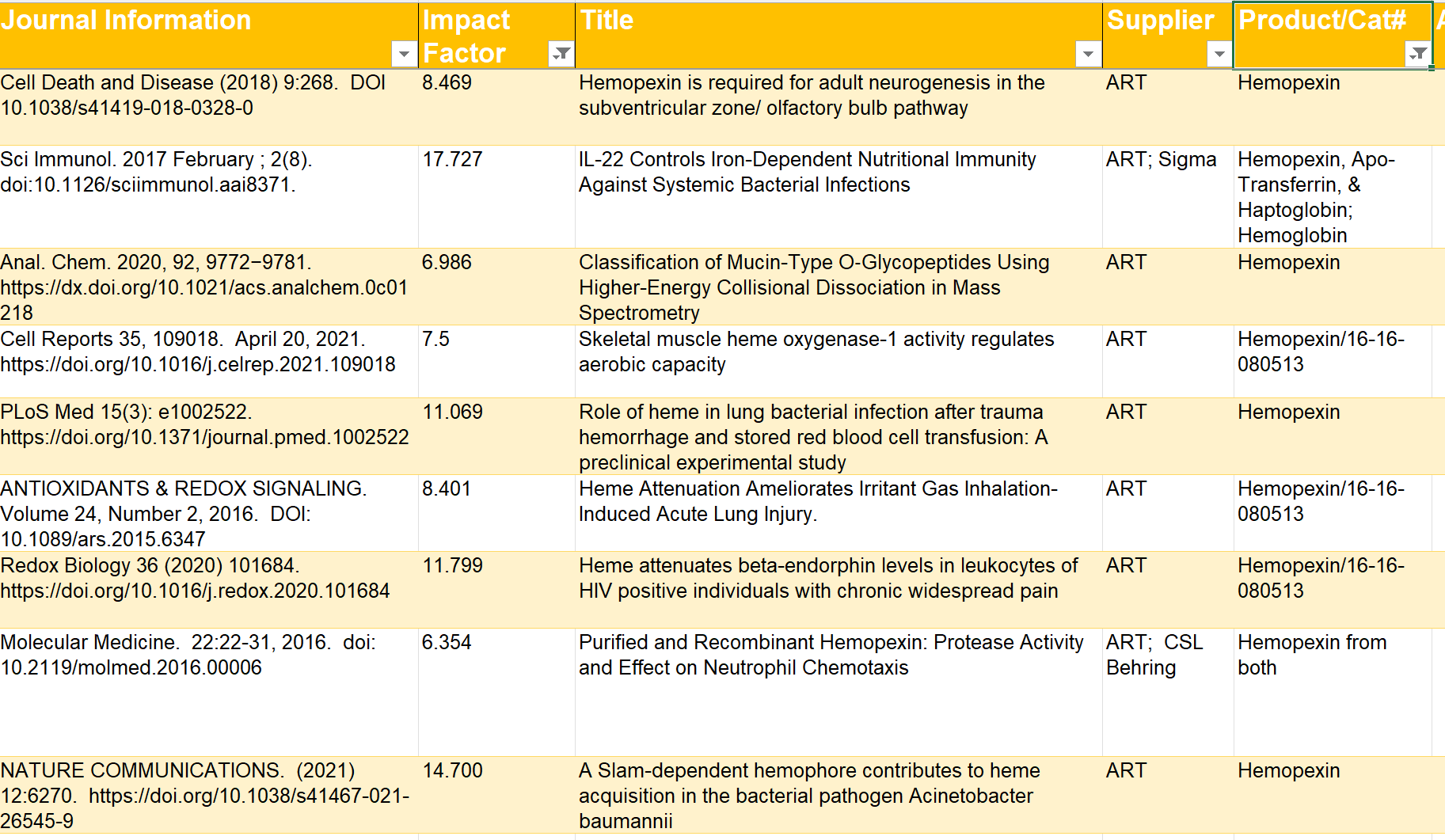Select the Product/Cat# header label
The width and height of the screenshot is (1445, 840).
(x=1321, y=21)
